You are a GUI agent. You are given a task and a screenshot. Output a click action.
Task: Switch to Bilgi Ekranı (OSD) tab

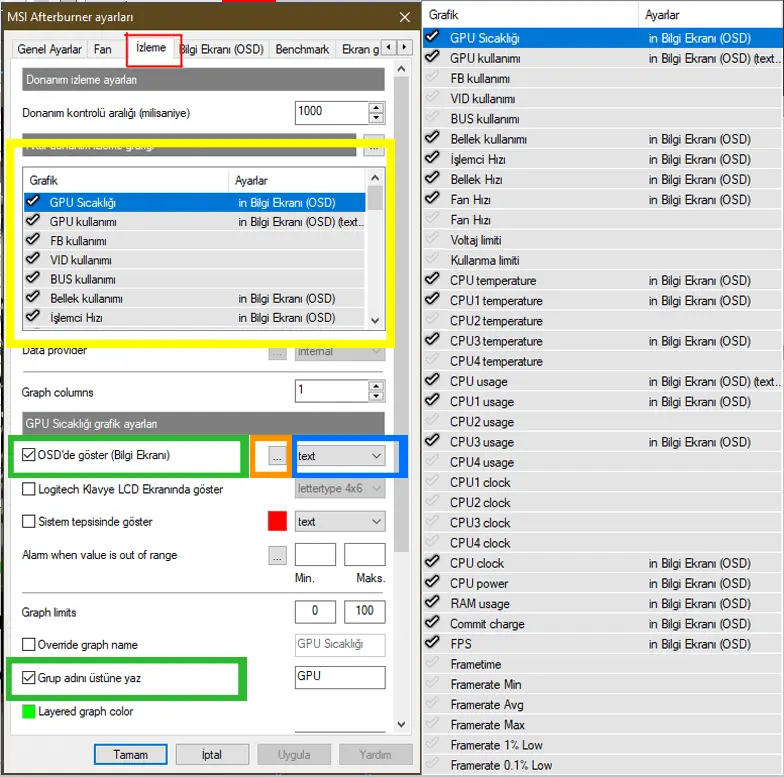(x=222, y=50)
